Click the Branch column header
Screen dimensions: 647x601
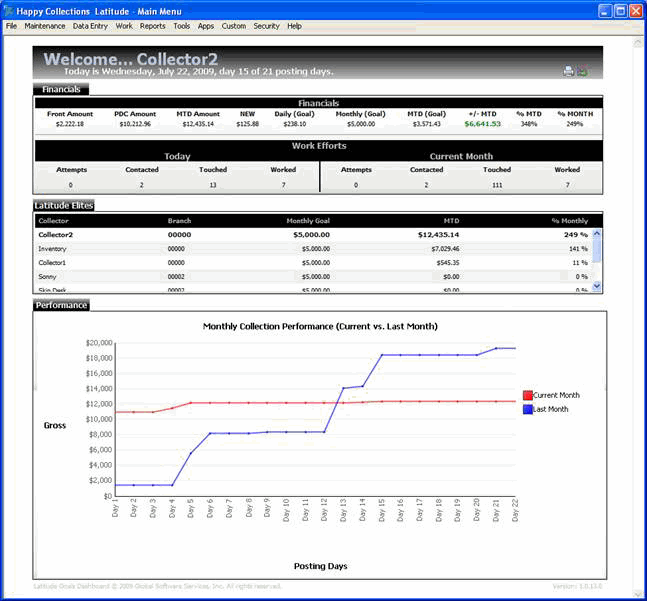pyautogui.click(x=179, y=221)
